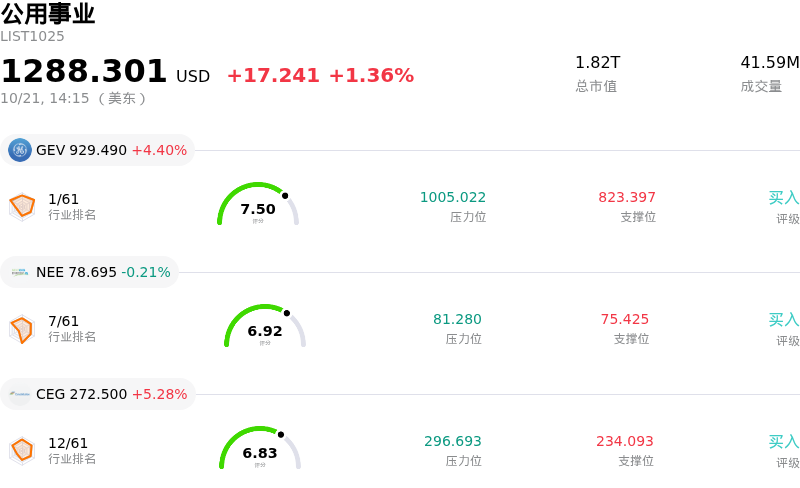Click NEE resistance level 81.280

pyautogui.click(x=457, y=319)
